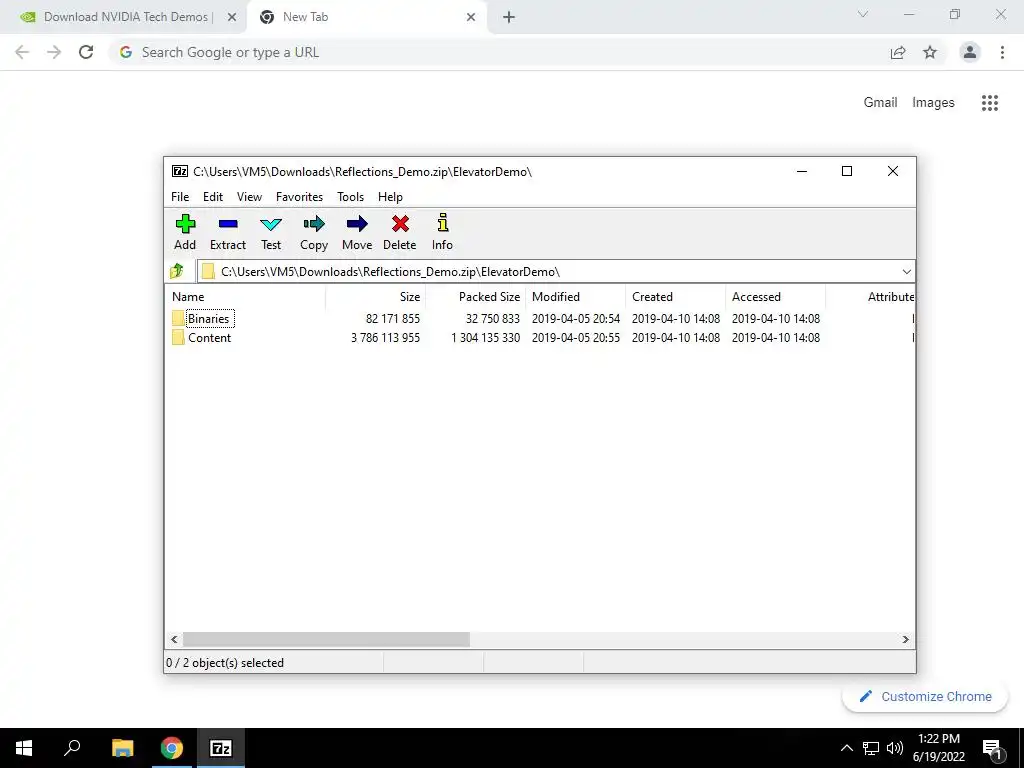Open File Explorer from taskbar

[123, 748]
